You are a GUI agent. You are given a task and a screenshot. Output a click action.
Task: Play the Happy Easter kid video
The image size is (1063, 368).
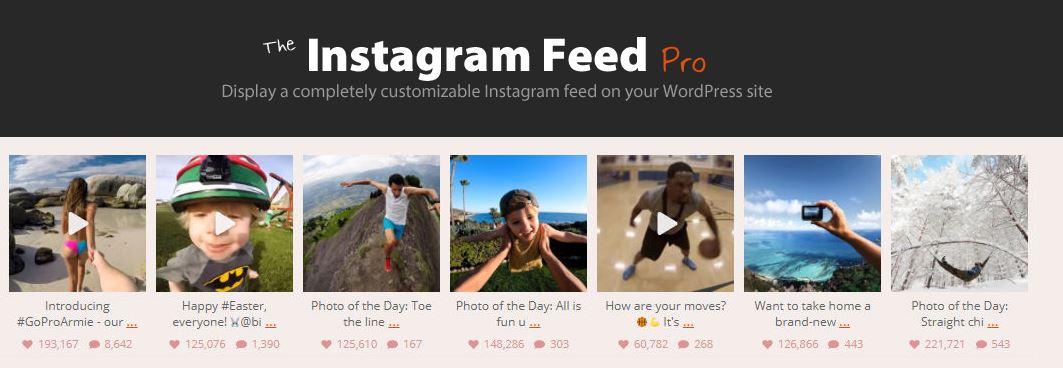(224, 224)
